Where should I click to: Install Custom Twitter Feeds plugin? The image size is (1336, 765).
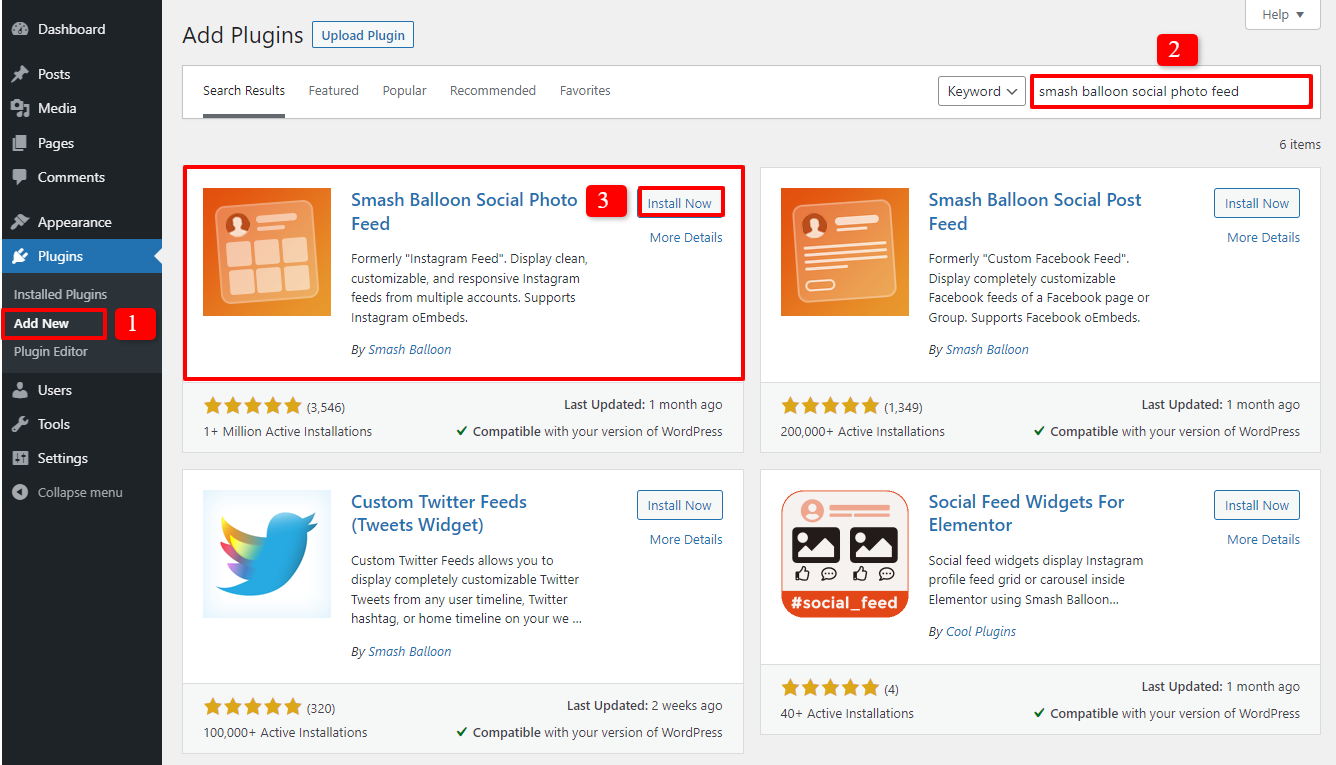(680, 505)
